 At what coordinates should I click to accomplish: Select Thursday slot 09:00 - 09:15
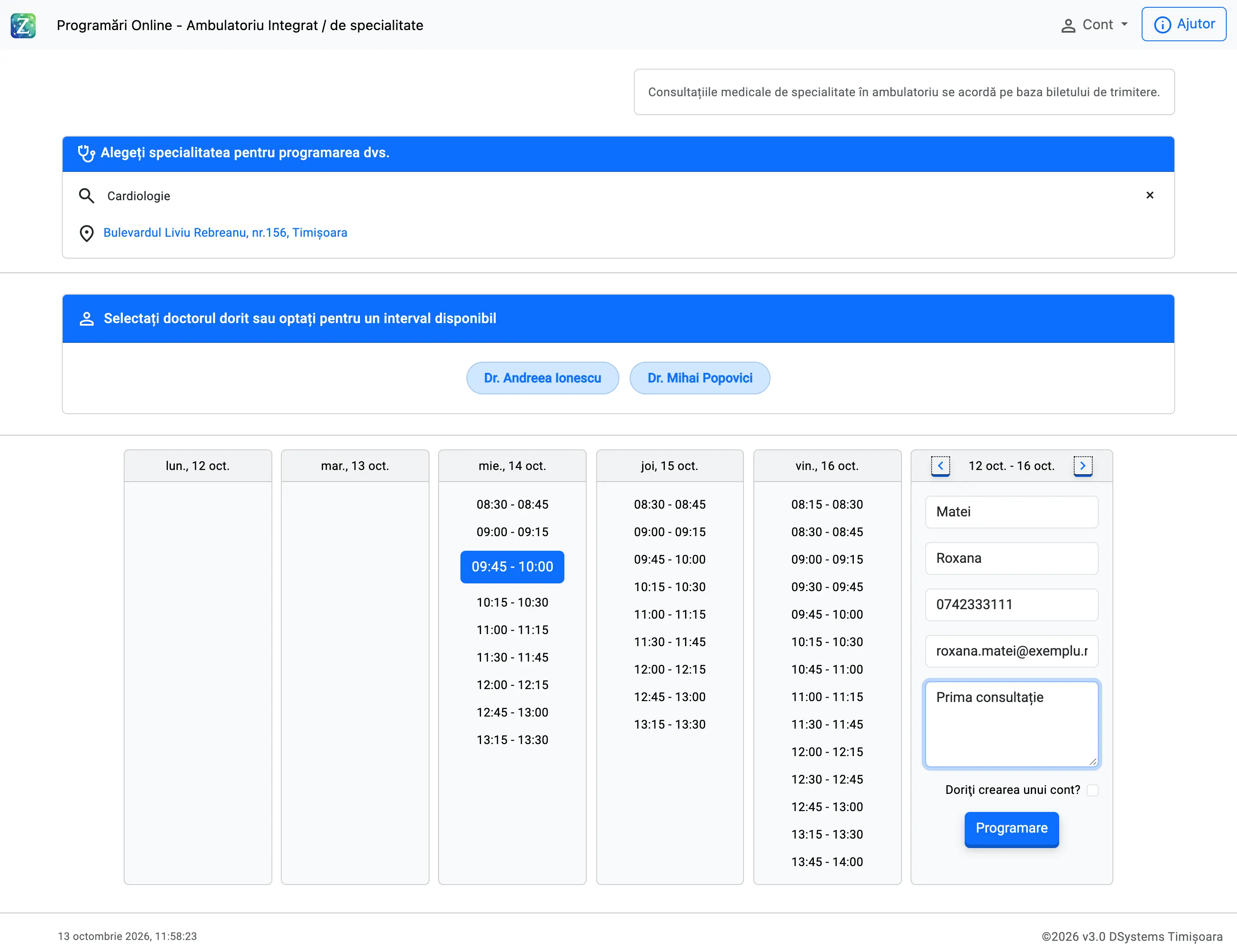670,532
